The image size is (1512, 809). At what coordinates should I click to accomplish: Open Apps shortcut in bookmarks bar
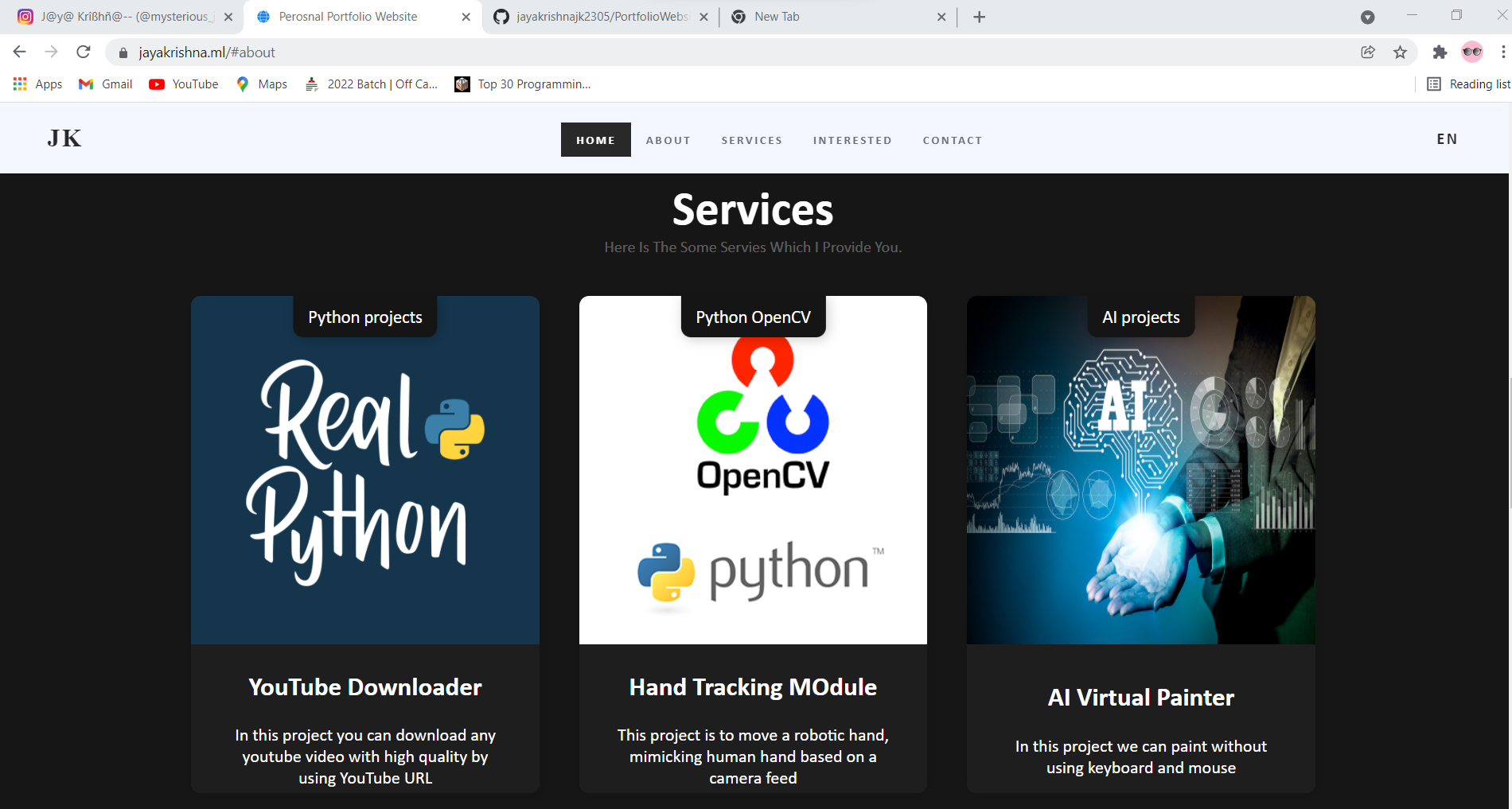37,84
